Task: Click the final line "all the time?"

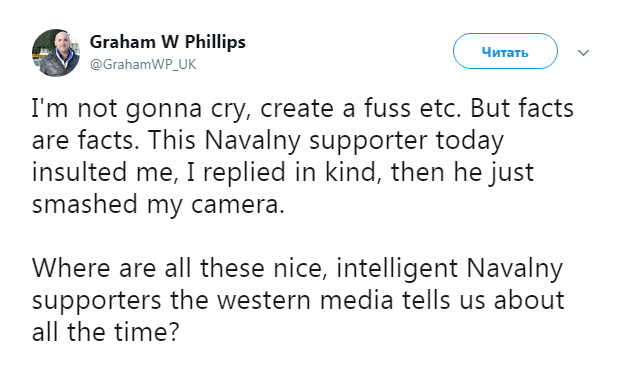Action: [x=106, y=332]
